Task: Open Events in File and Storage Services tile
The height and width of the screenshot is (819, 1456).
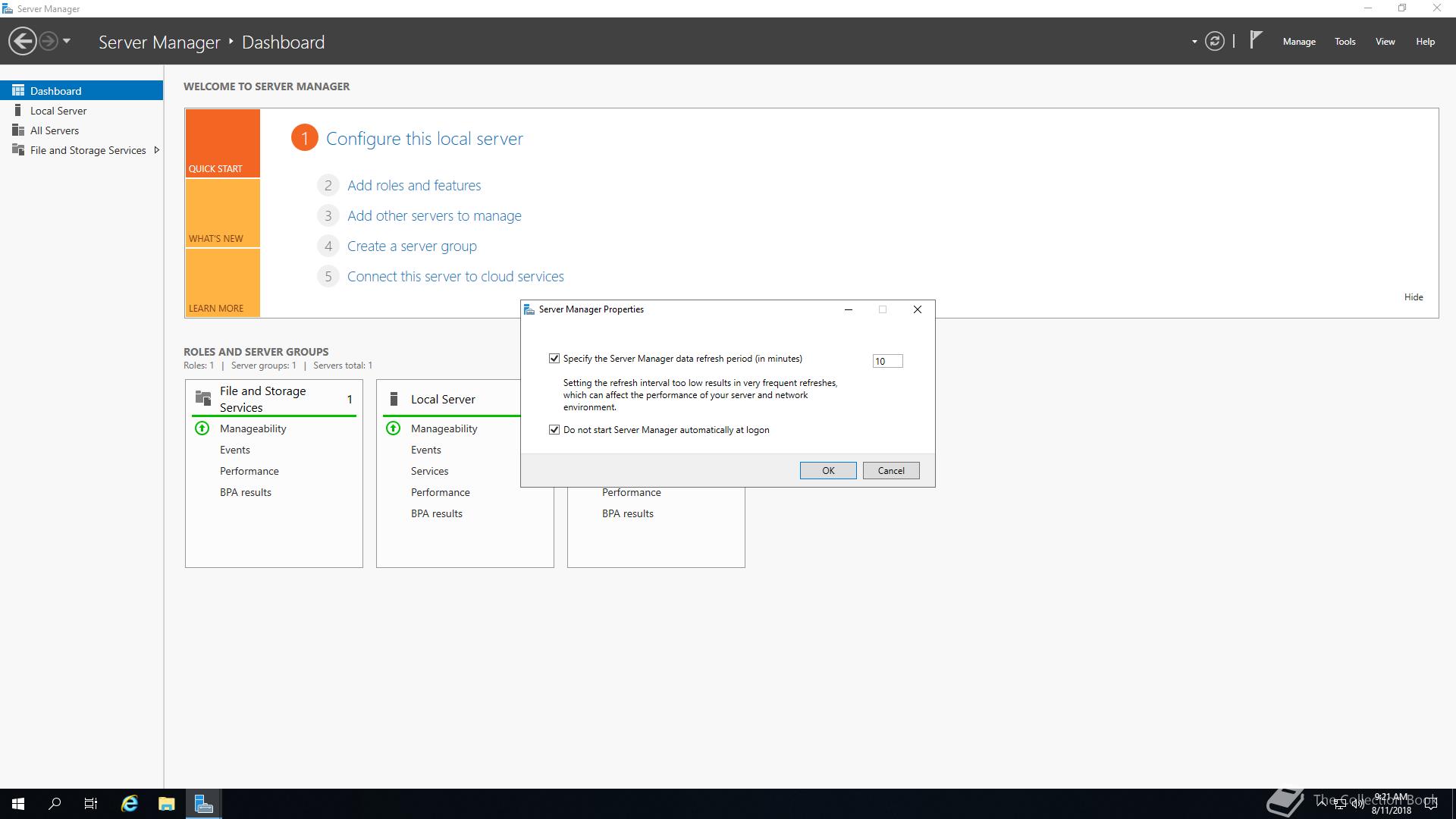Action: click(235, 450)
